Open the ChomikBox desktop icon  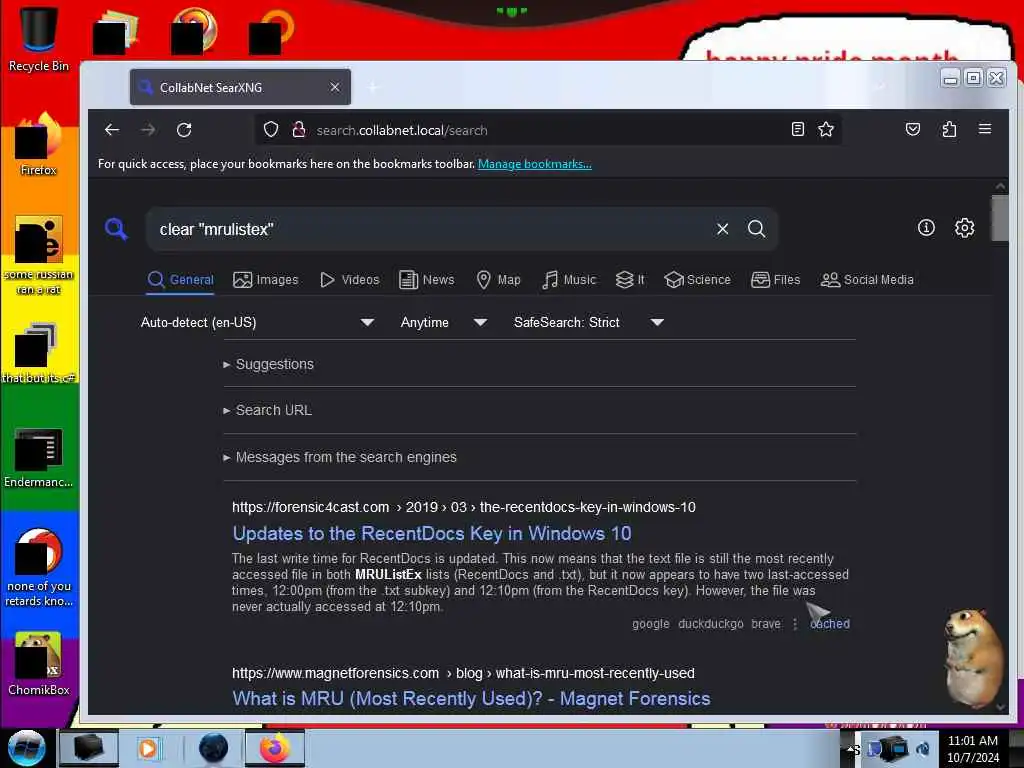click(x=39, y=664)
